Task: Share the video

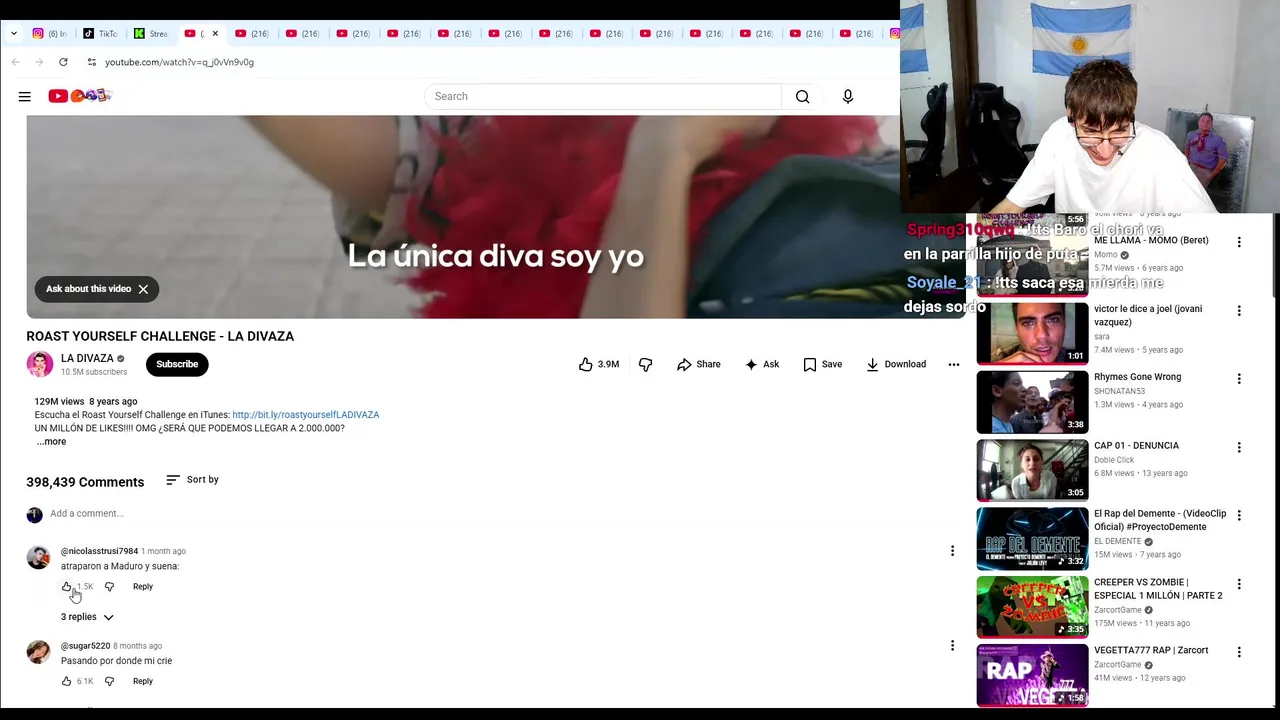Action: [699, 364]
